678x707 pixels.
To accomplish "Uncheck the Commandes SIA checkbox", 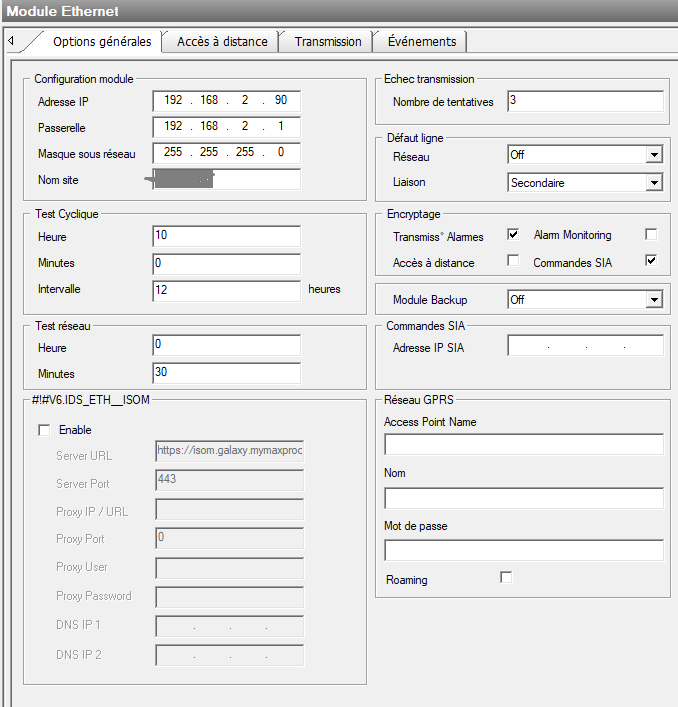I will (x=651, y=262).
